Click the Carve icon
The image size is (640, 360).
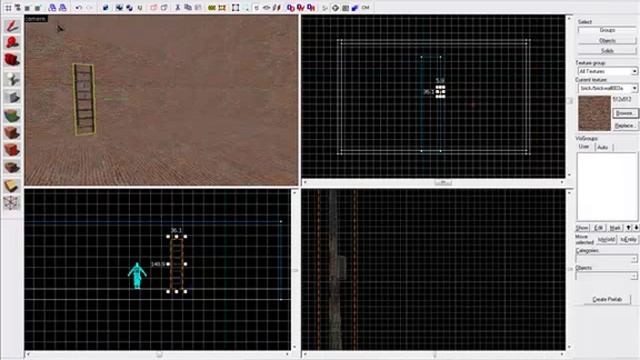106,7
